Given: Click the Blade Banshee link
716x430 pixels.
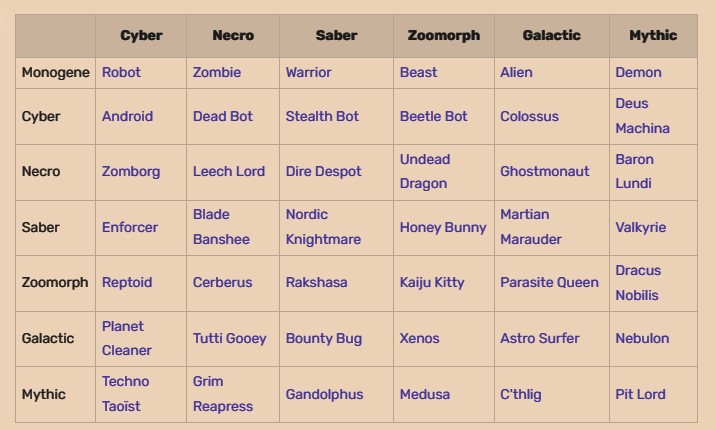Looking at the screenshot, I should pos(221,227).
